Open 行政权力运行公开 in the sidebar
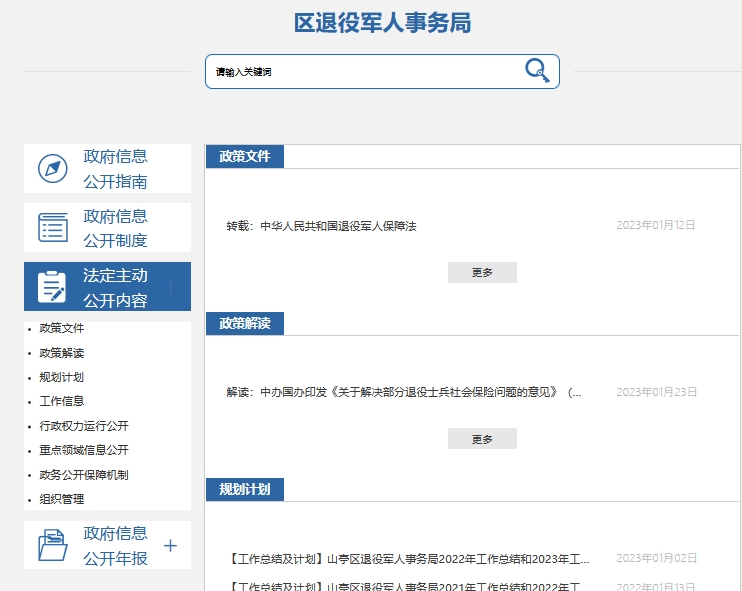This screenshot has height=591, width=742. tap(84, 426)
